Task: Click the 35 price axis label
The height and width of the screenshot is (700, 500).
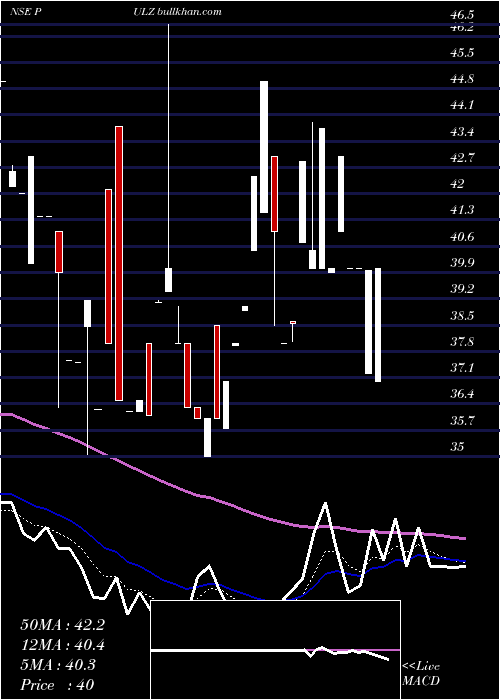Action: tap(457, 447)
